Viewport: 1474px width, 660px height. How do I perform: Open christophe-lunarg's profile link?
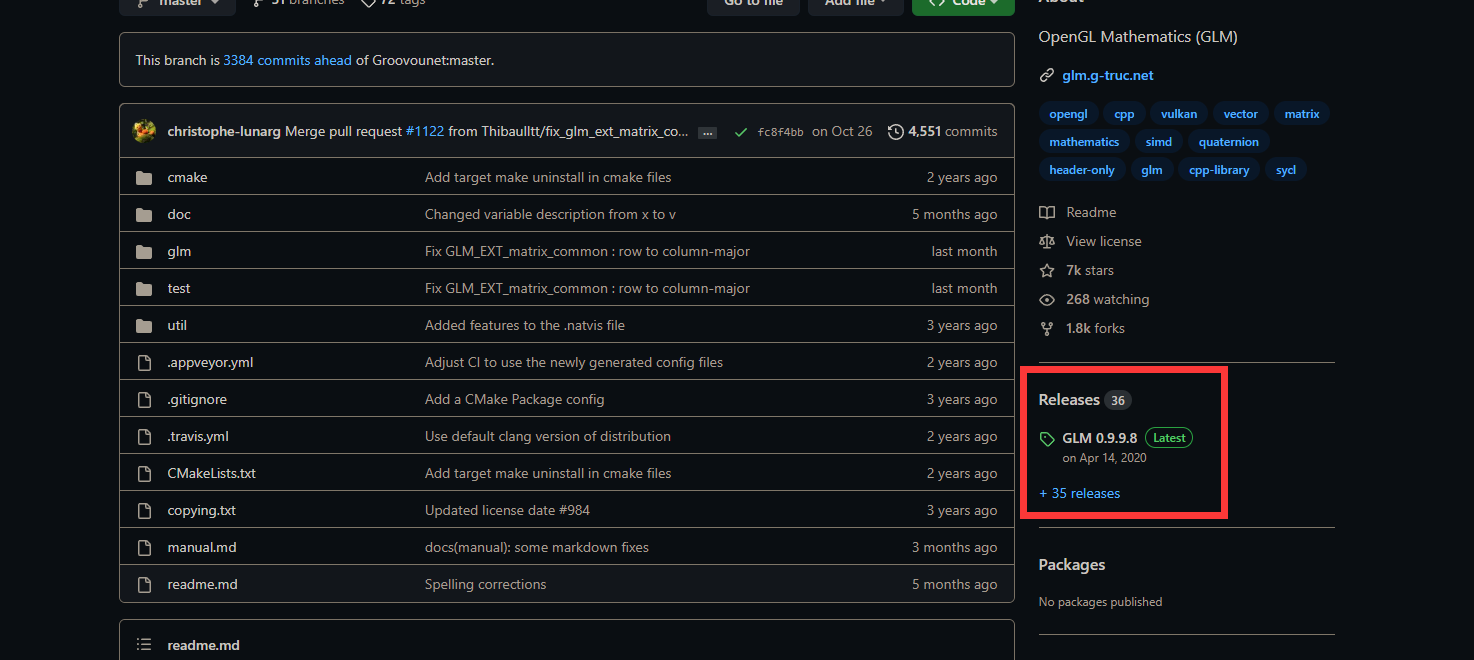click(224, 131)
